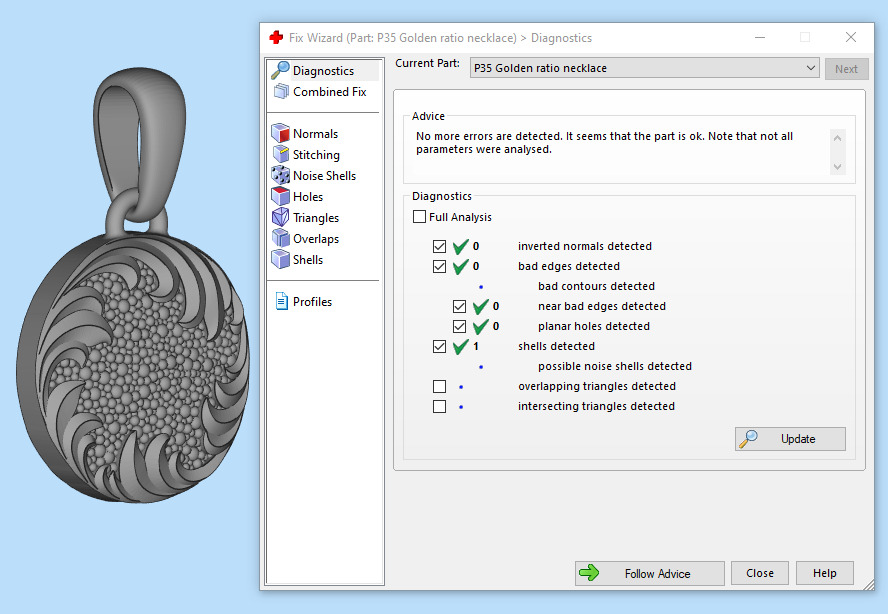
Task: Click green checkmark beside inverted normals detected
Action: [x=460, y=246]
